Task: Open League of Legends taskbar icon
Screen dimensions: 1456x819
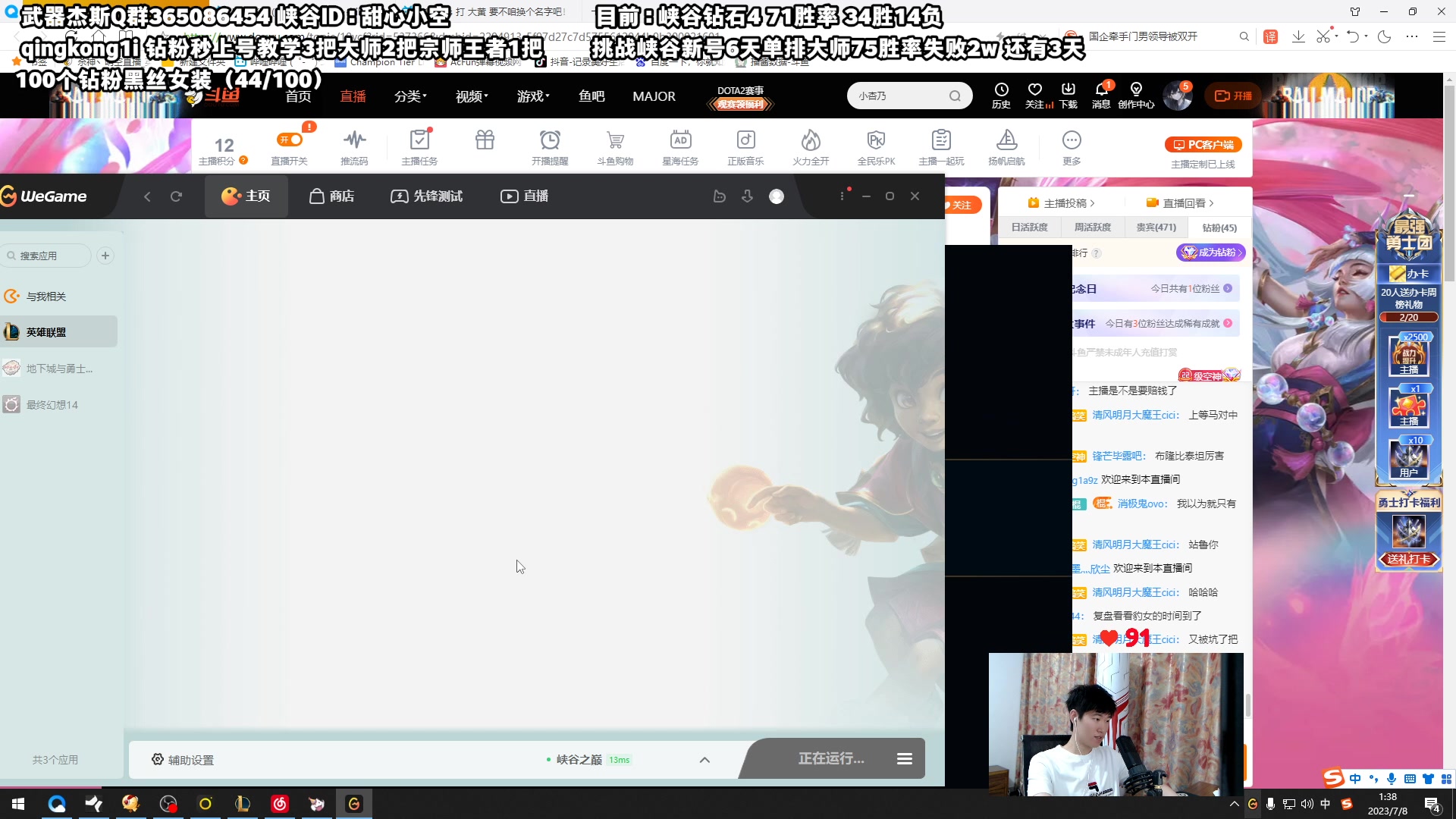Action: 243,804
